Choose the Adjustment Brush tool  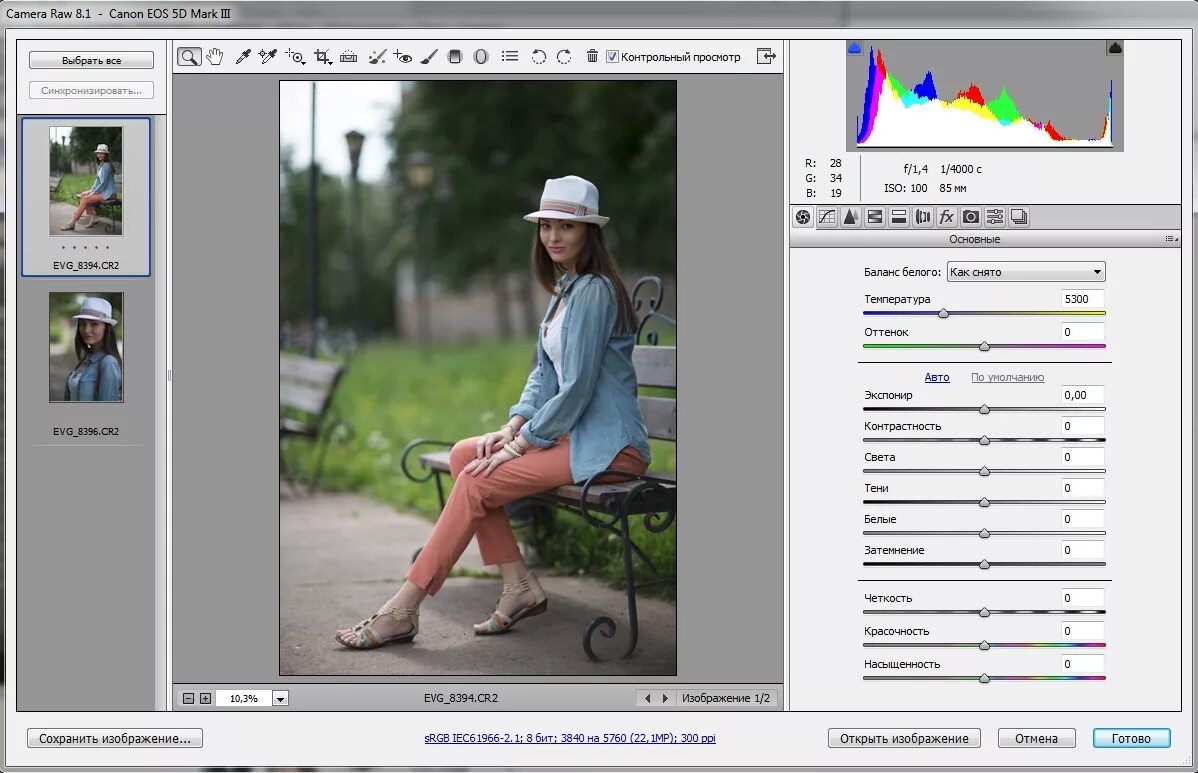[x=429, y=57]
